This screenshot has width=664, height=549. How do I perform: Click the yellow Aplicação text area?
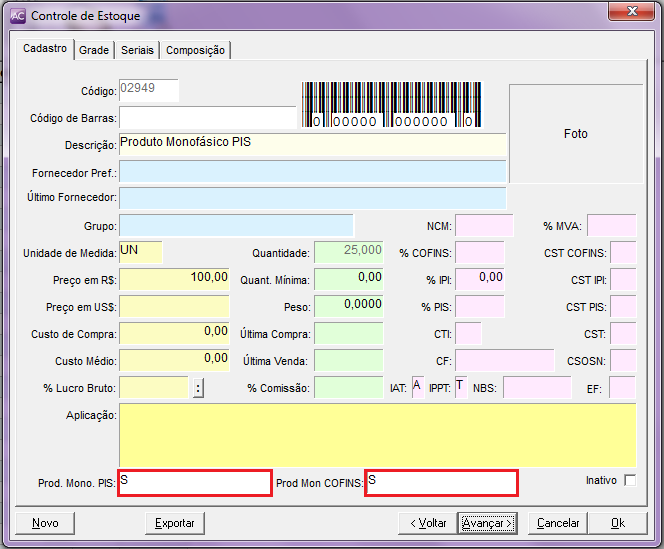[377, 435]
